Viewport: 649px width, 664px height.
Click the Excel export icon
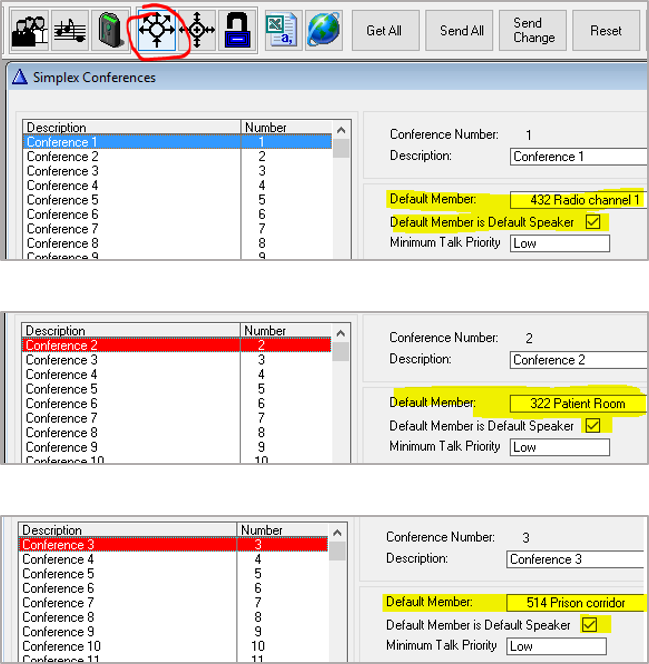coord(284,30)
